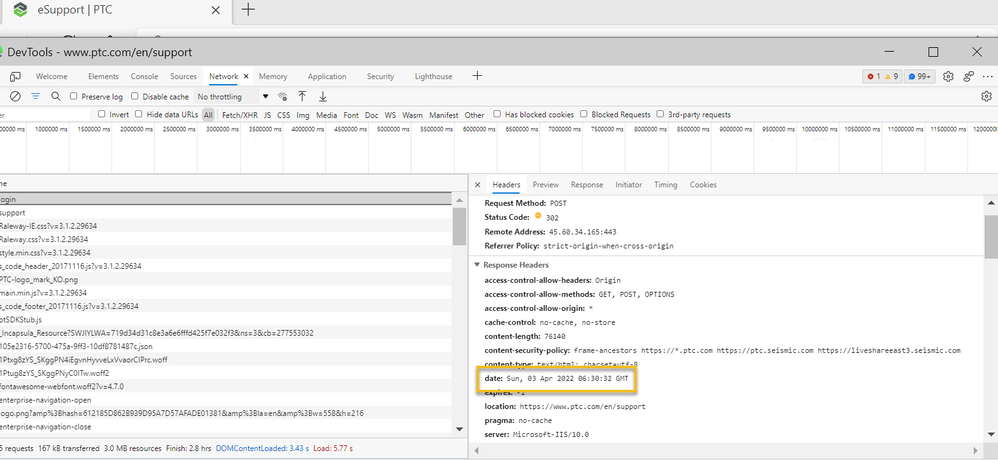Open network search with magnifier icon

[56, 97]
